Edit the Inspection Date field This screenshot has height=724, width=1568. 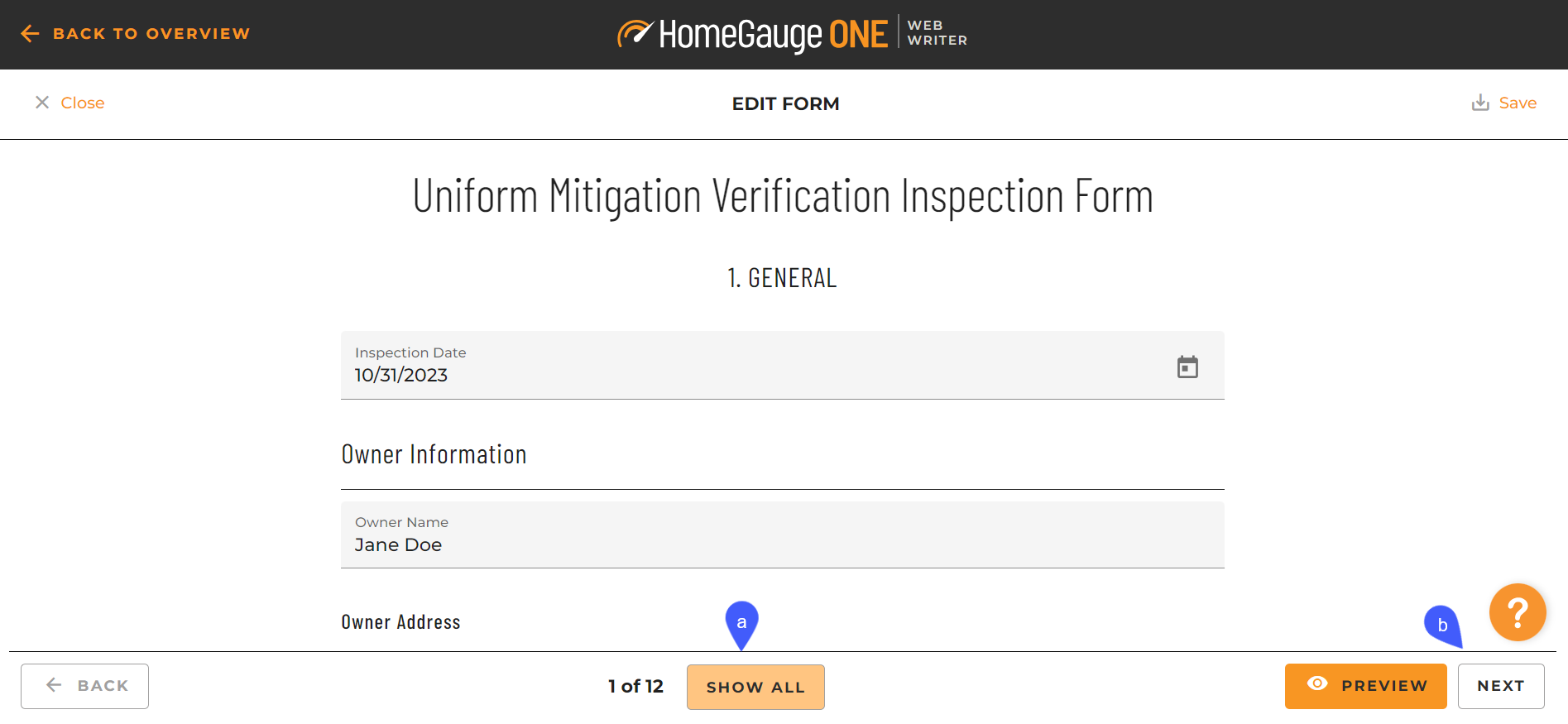(x=782, y=366)
